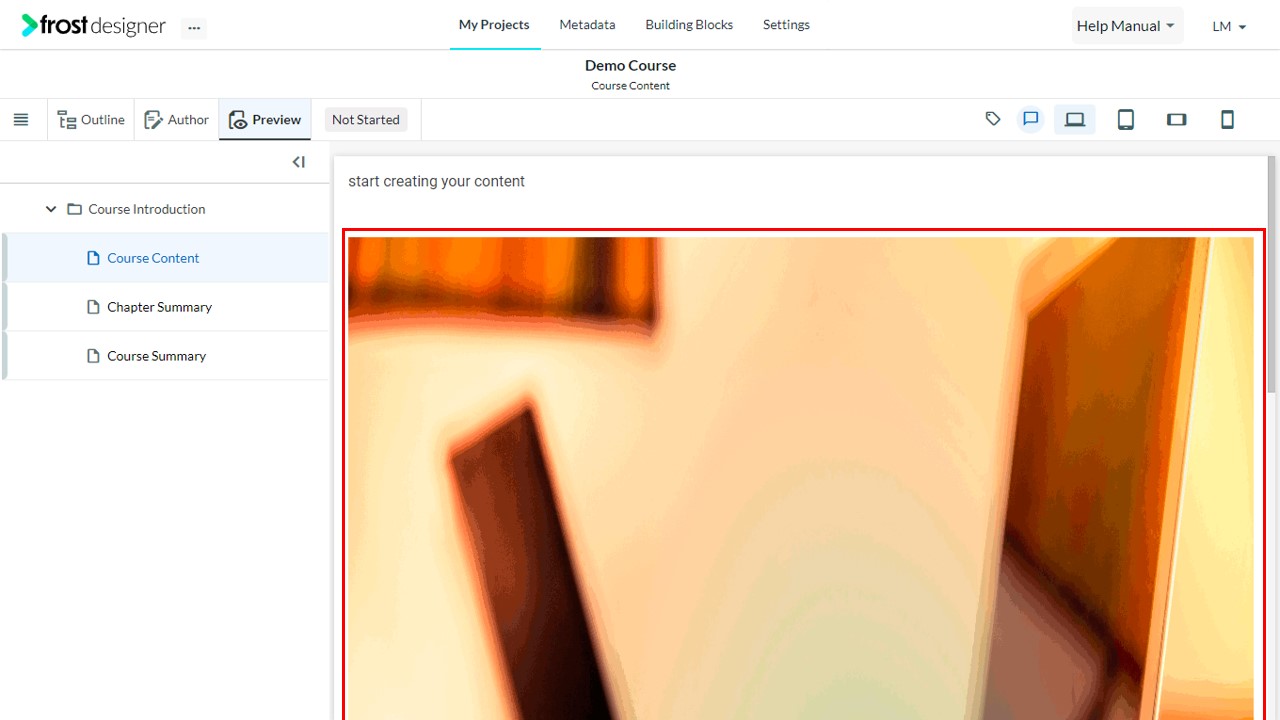The image size is (1280, 720).
Task: Open the Metadata tab
Action: [x=587, y=25]
